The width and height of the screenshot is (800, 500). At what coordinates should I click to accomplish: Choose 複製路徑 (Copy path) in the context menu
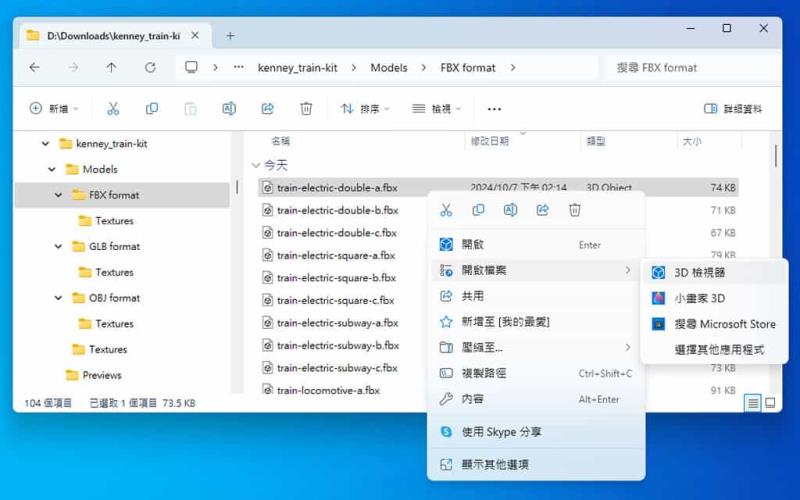pyautogui.click(x=536, y=373)
